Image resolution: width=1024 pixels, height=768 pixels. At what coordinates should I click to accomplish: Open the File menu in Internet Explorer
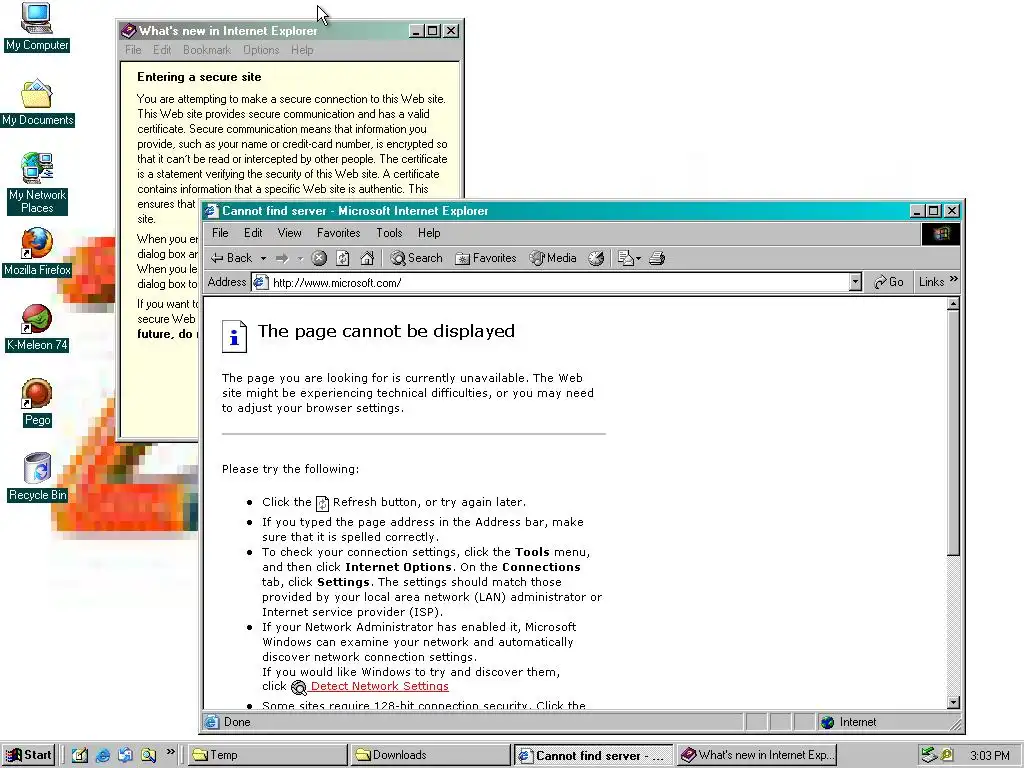pos(220,232)
